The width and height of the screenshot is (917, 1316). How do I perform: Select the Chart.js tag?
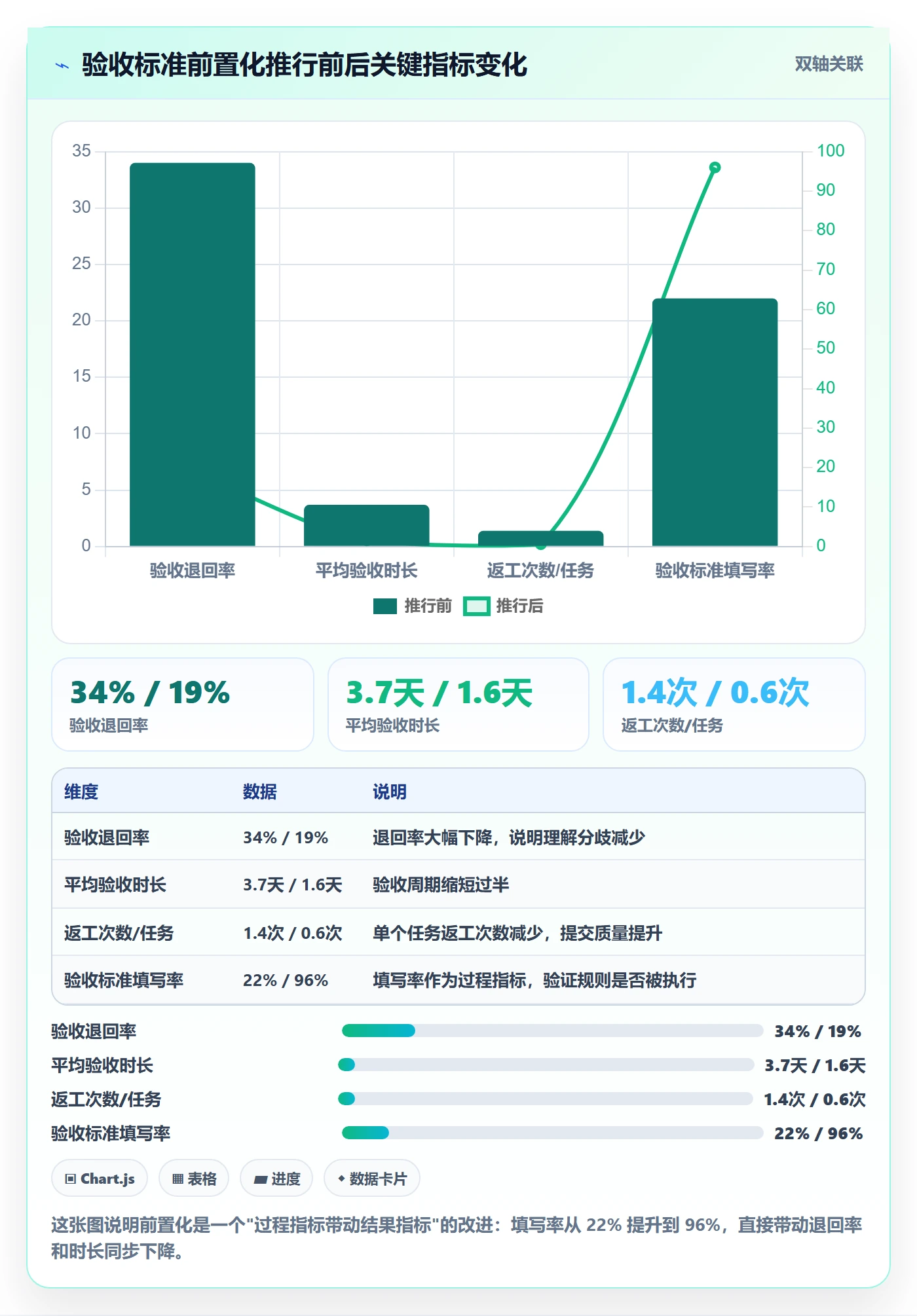click(x=100, y=1179)
